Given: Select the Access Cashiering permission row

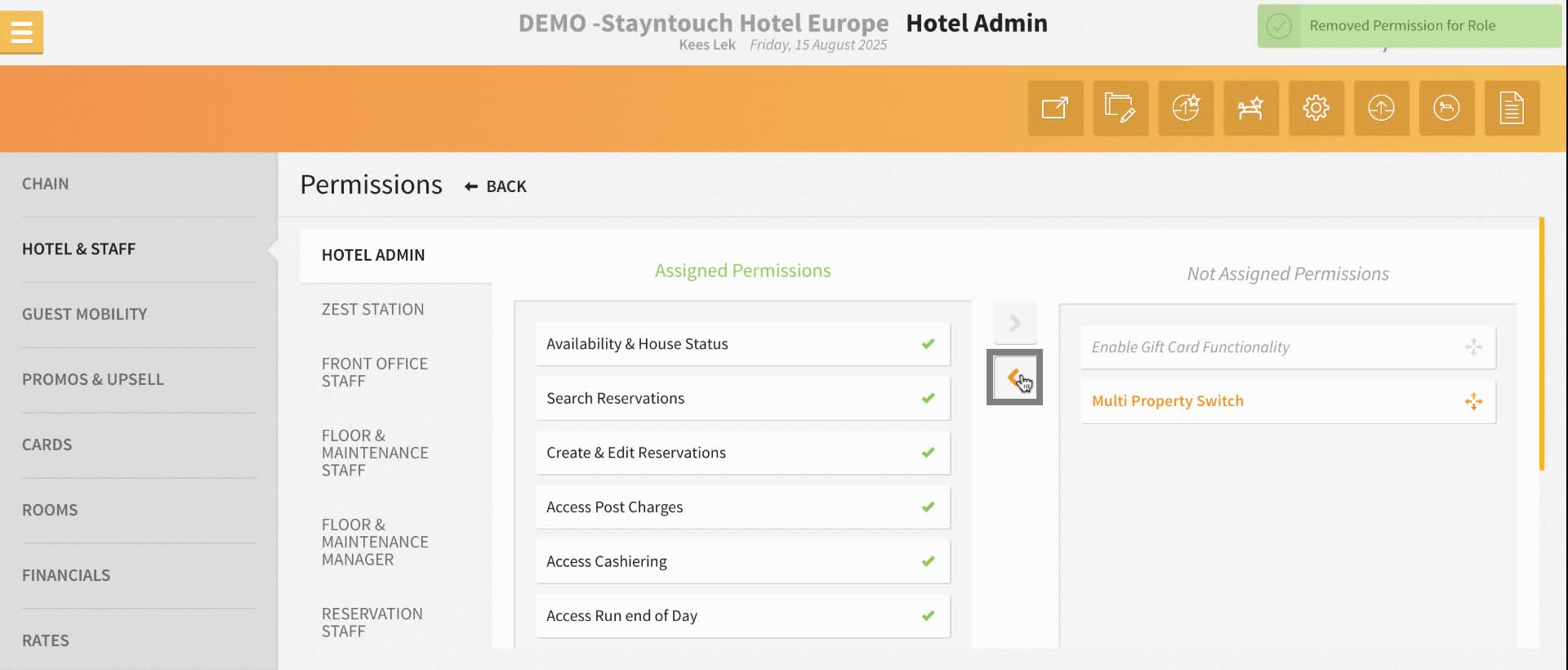Looking at the screenshot, I should [742, 561].
